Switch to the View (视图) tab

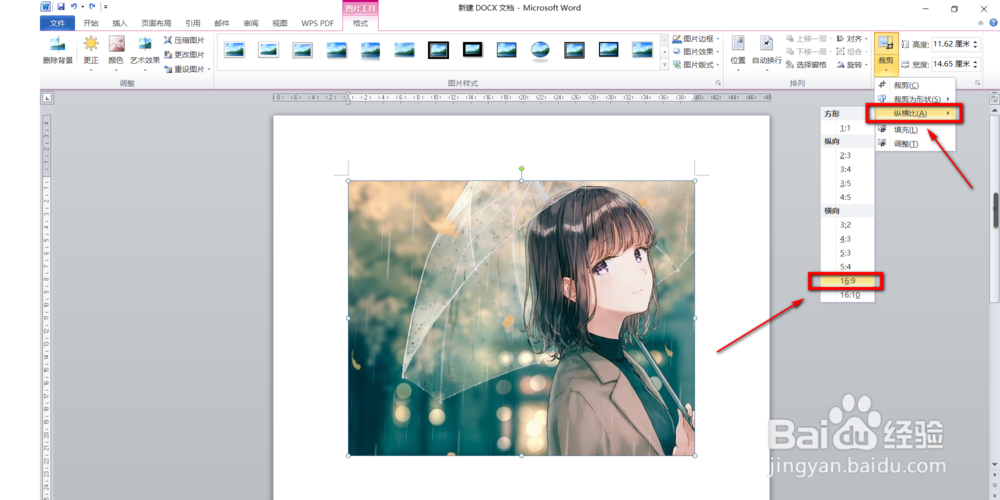280,23
